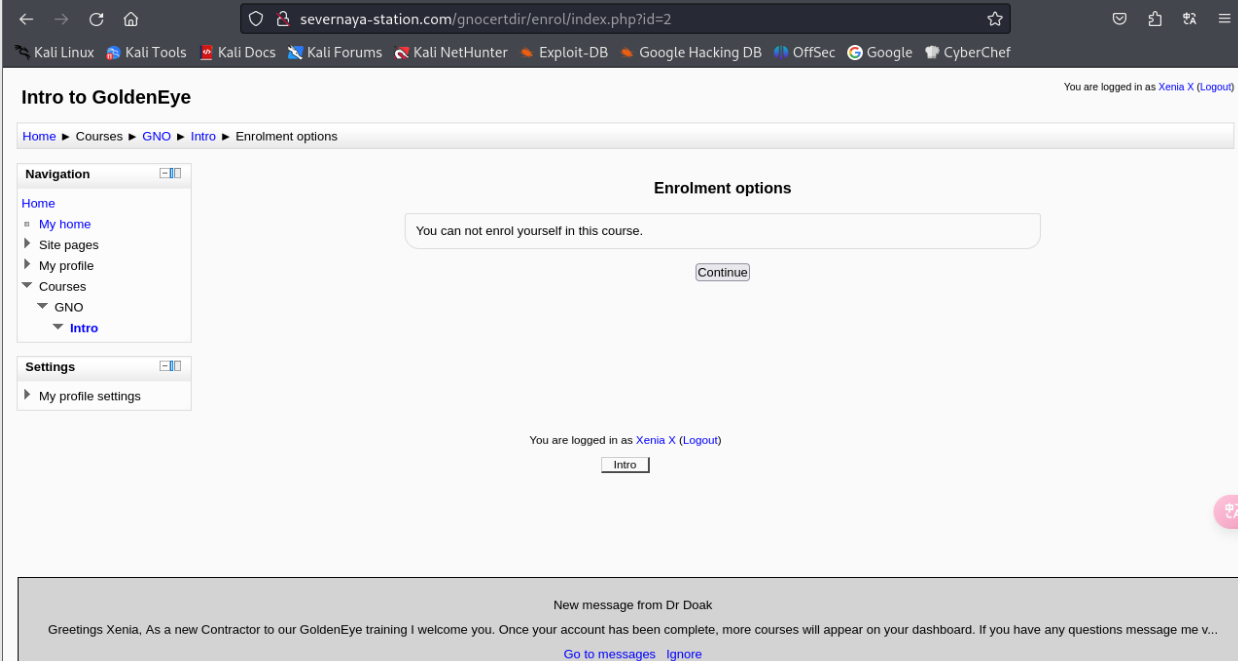Image resolution: width=1238 pixels, height=661 pixels.
Task: Open the Firefox hamburger menu
Action: (x=1224, y=19)
